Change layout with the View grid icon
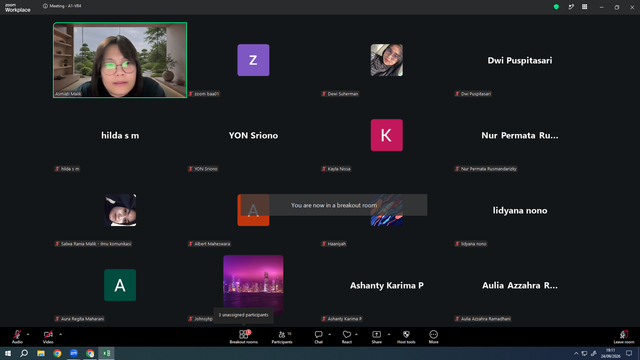 [584, 7]
